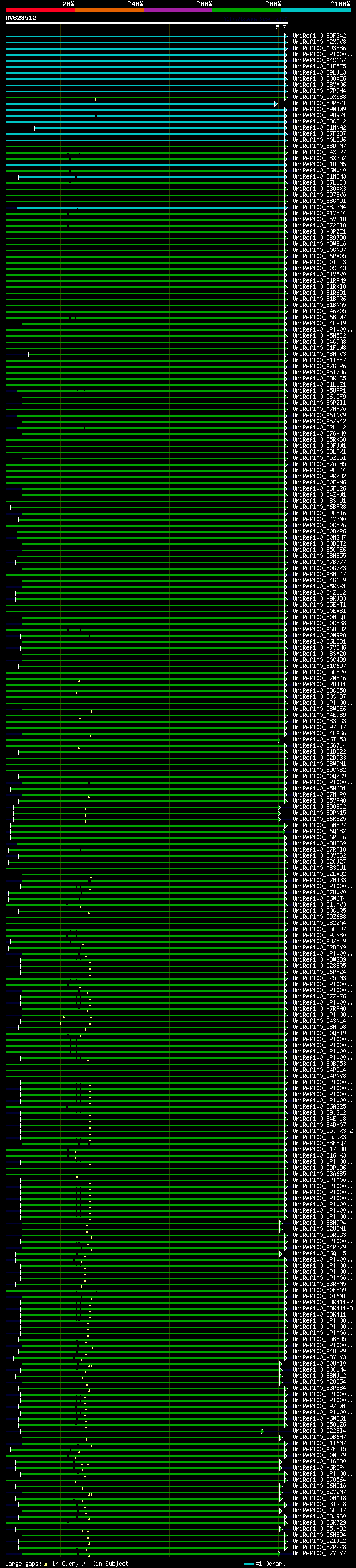Select hit label UniRef100_B6KEZ5

click(319, 819)
